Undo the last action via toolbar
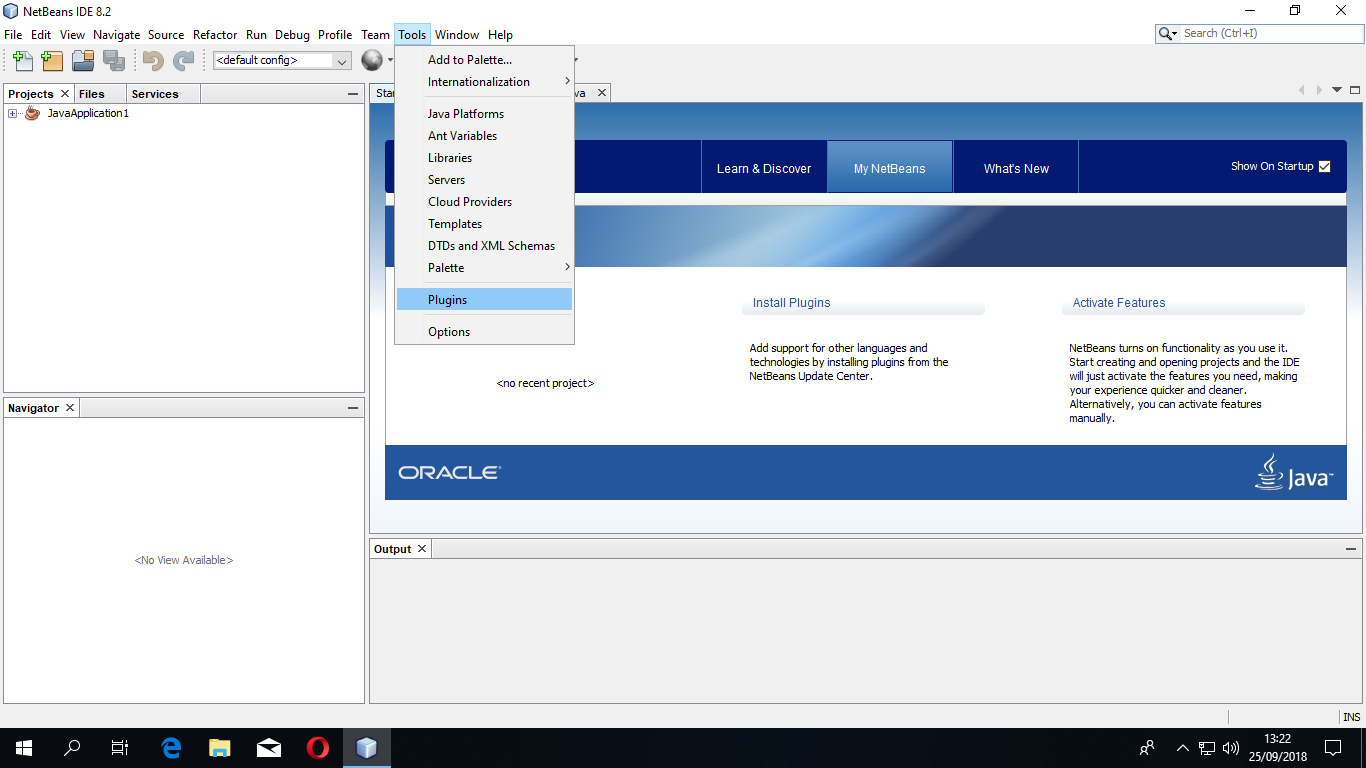1366x768 pixels. click(153, 60)
